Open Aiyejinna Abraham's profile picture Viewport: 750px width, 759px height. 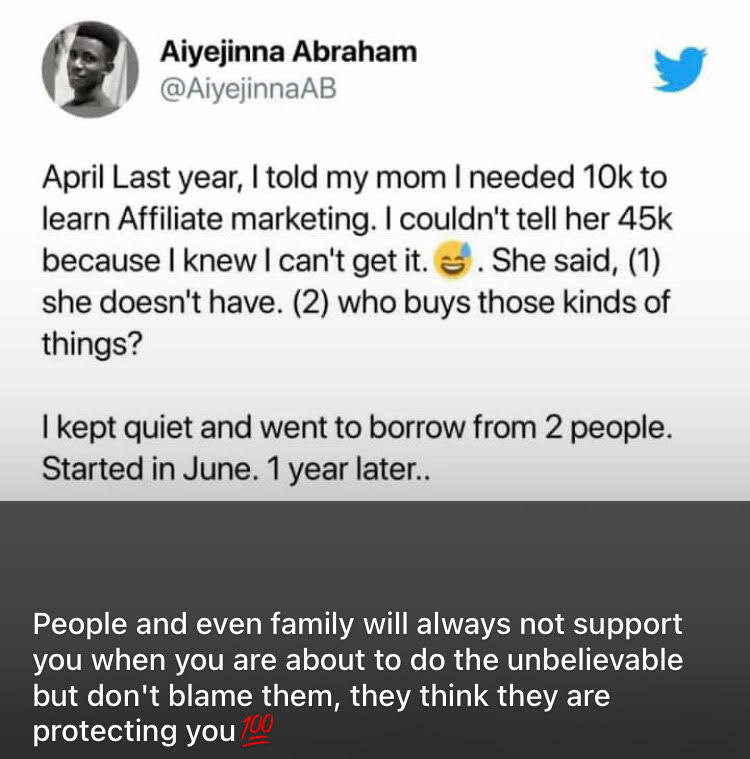(x=90, y=70)
